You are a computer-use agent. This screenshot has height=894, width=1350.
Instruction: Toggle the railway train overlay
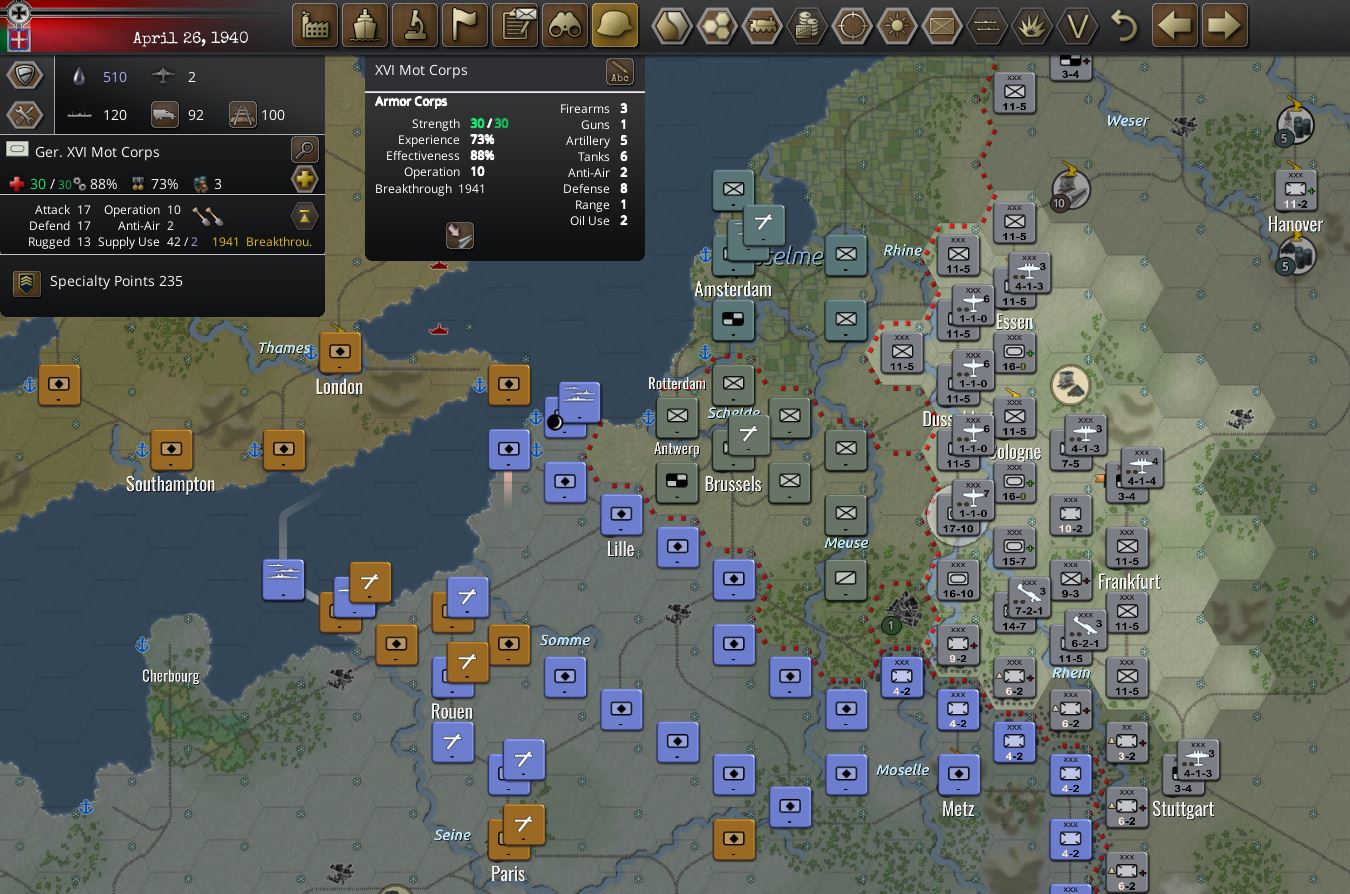[x=762, y=26]
